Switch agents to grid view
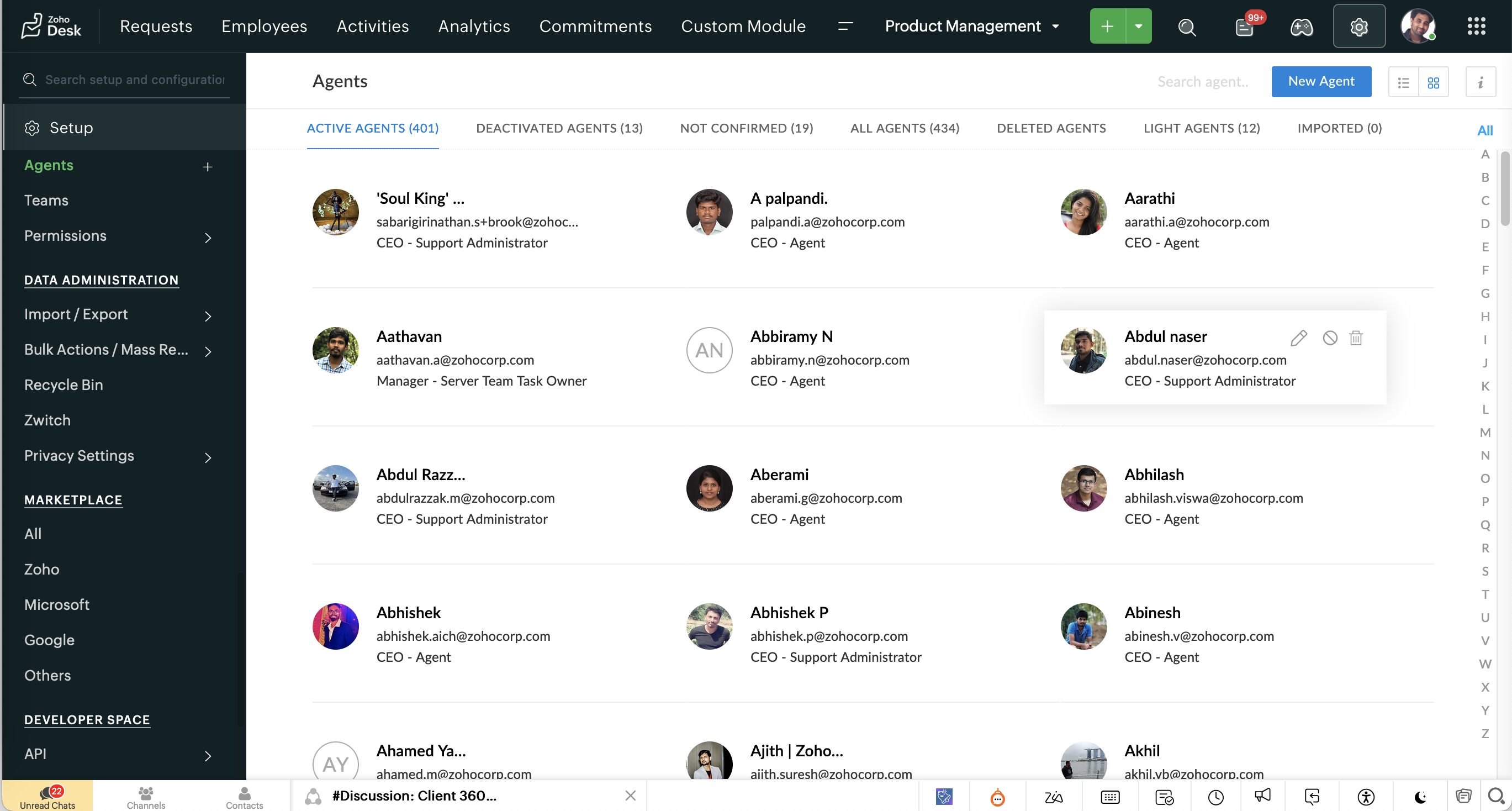This screenshot has height=811, width=1512. point(1434,82)
